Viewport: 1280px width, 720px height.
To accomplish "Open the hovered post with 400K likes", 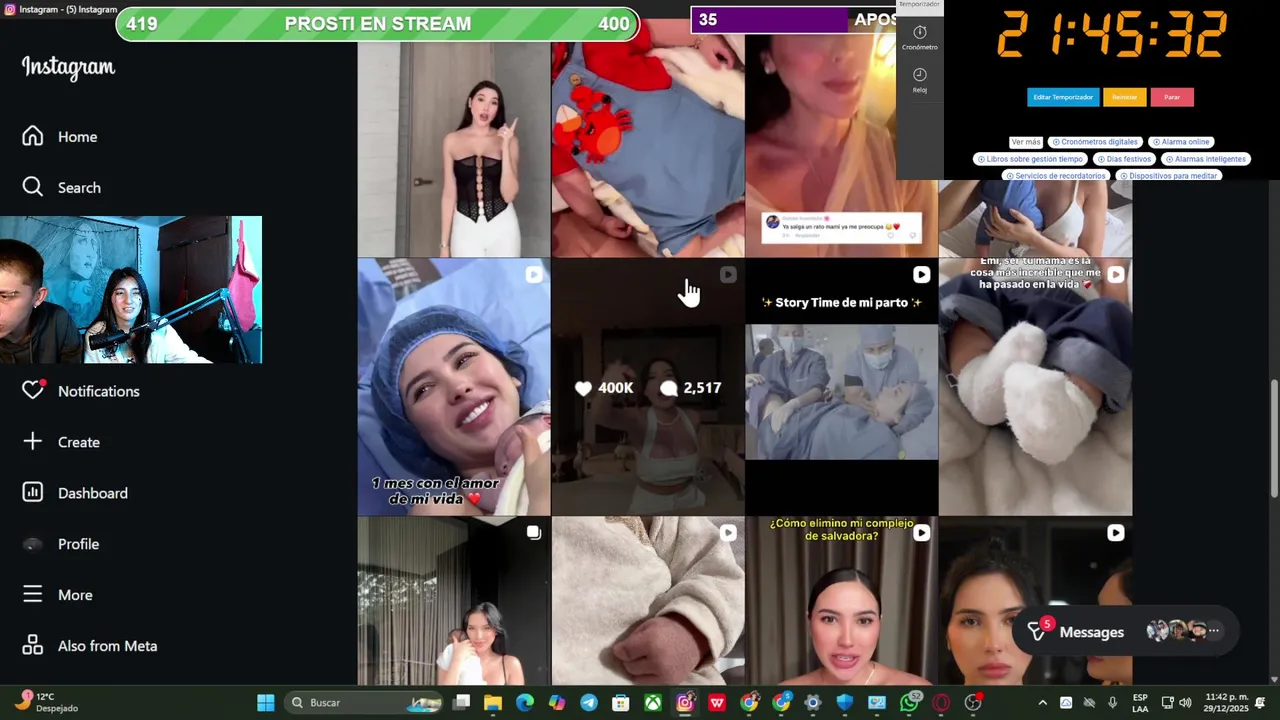I will pyautogui.click(x=648, y=387).
